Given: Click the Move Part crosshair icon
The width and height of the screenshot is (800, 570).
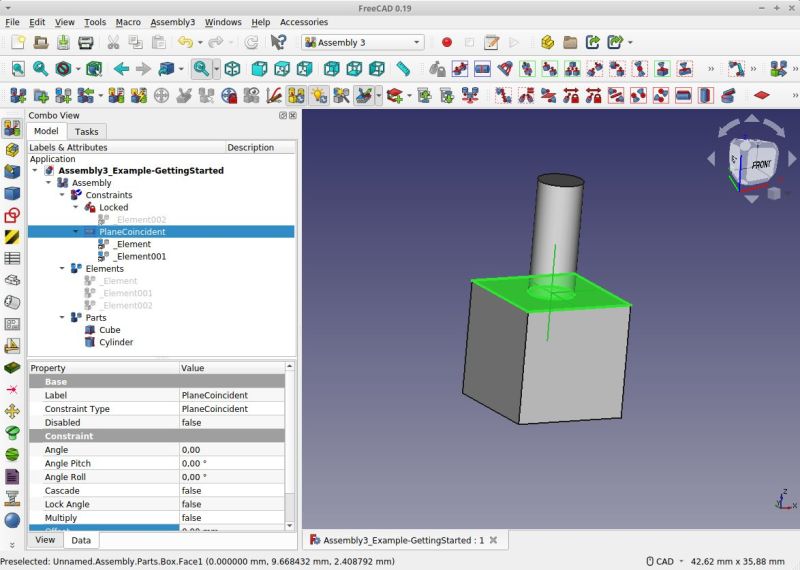Looking at the screenshot, I should coord(161,95).
